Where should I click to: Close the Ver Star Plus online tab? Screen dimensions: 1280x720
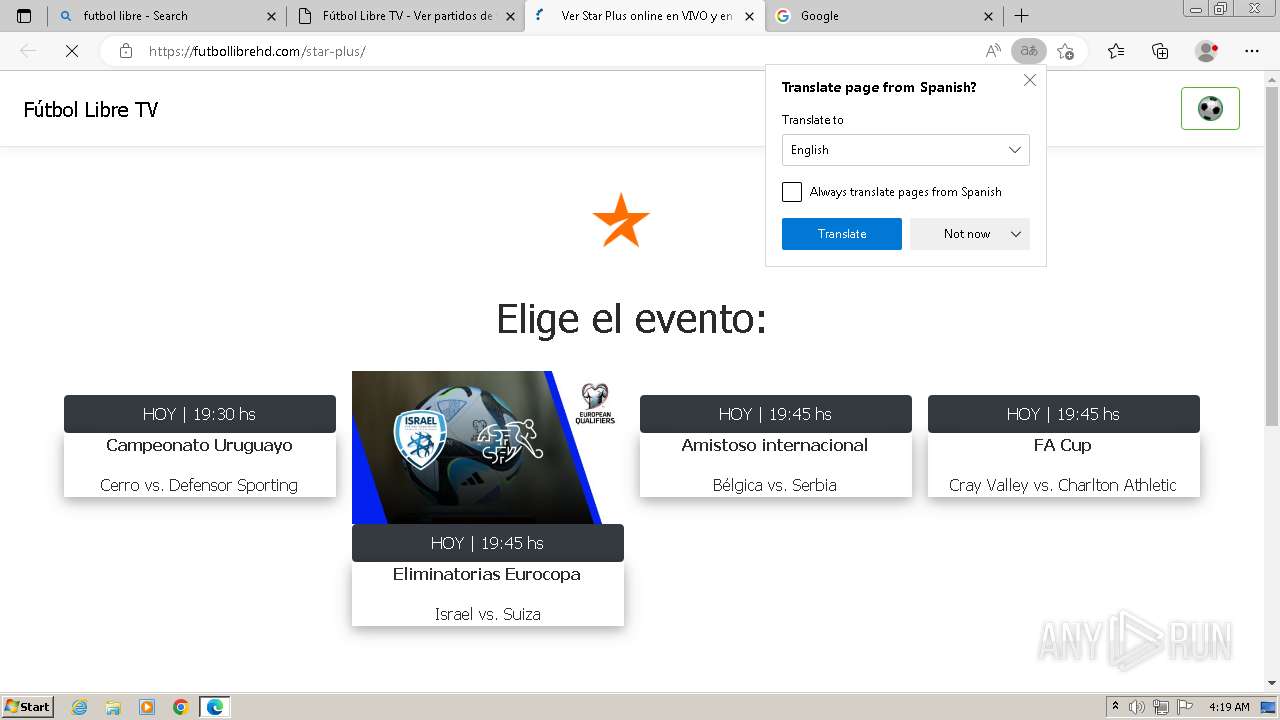click(x=750, y=16)
